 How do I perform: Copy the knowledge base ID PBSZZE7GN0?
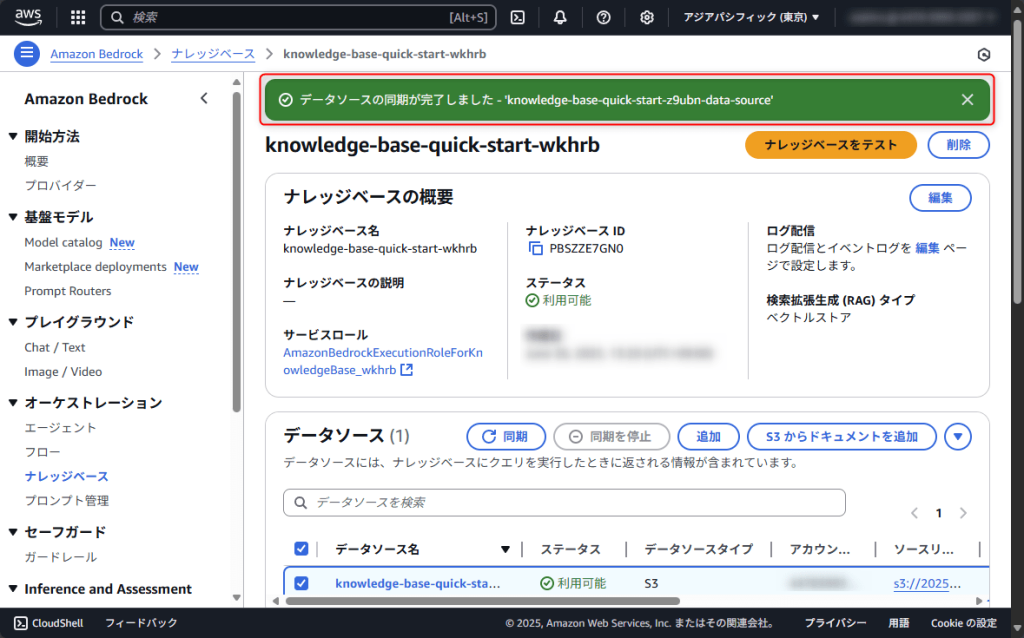point(536,249)
